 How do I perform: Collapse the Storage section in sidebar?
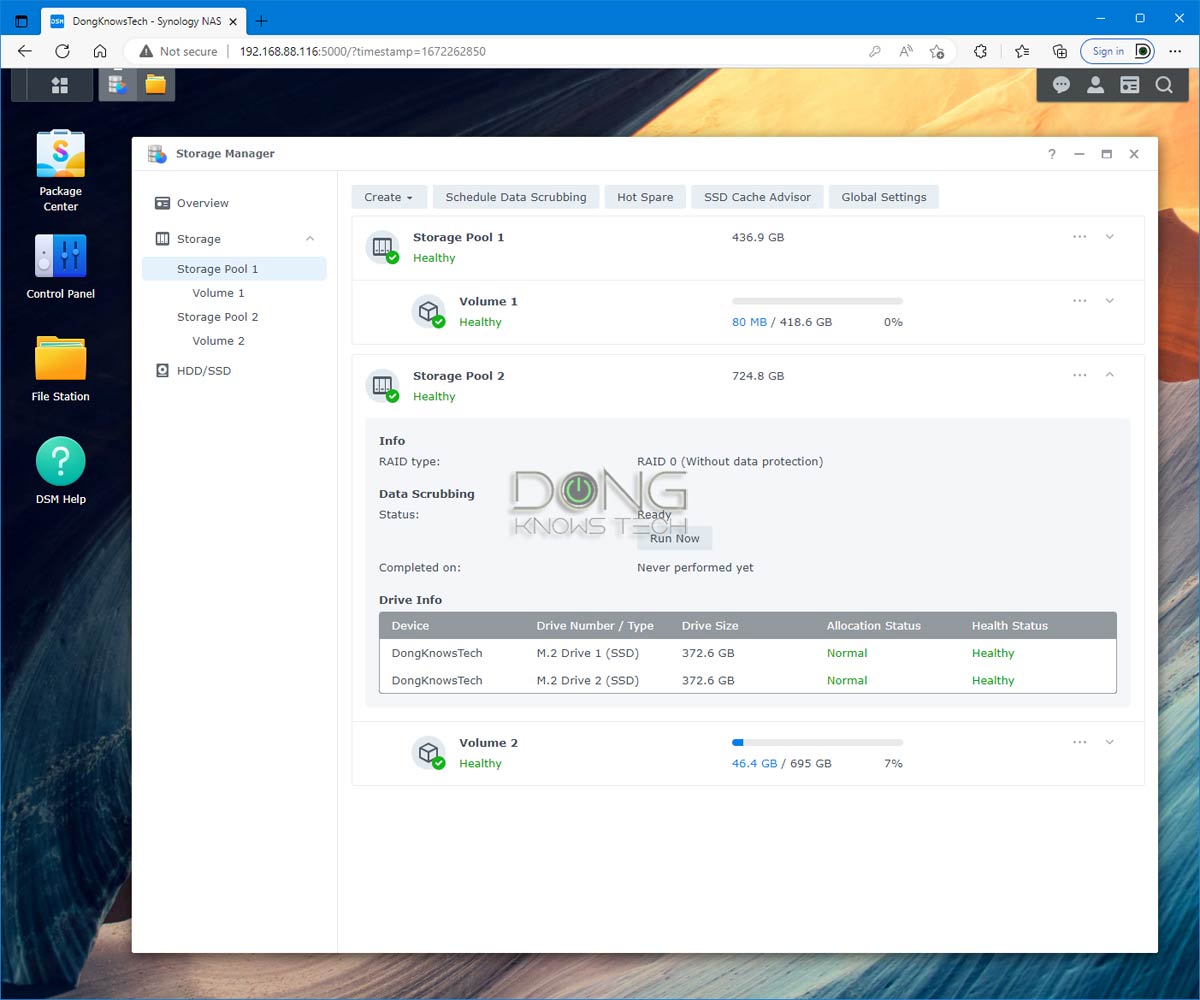(x=310, y=239)
